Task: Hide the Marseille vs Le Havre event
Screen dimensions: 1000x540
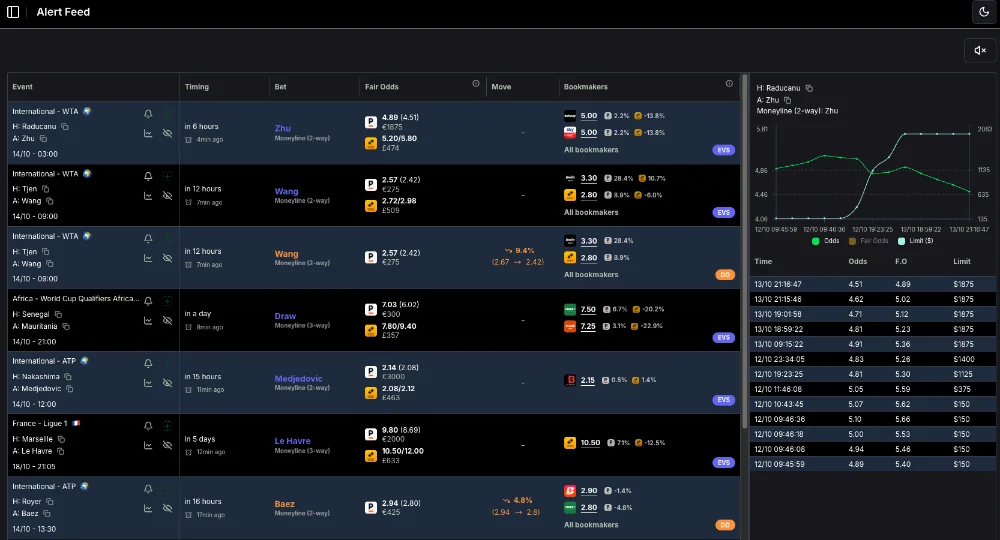Action: (167, 445)
